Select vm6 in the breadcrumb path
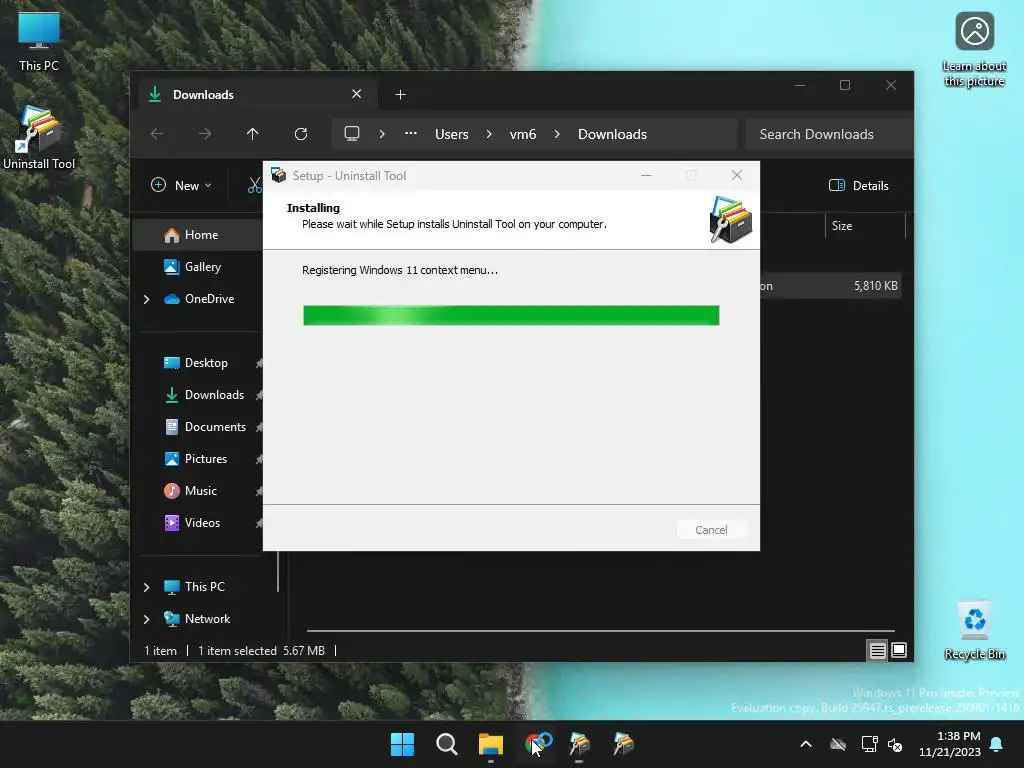The height and width of the screenshot is (768, 1024). pyautogui.click(x=522, y=135)
